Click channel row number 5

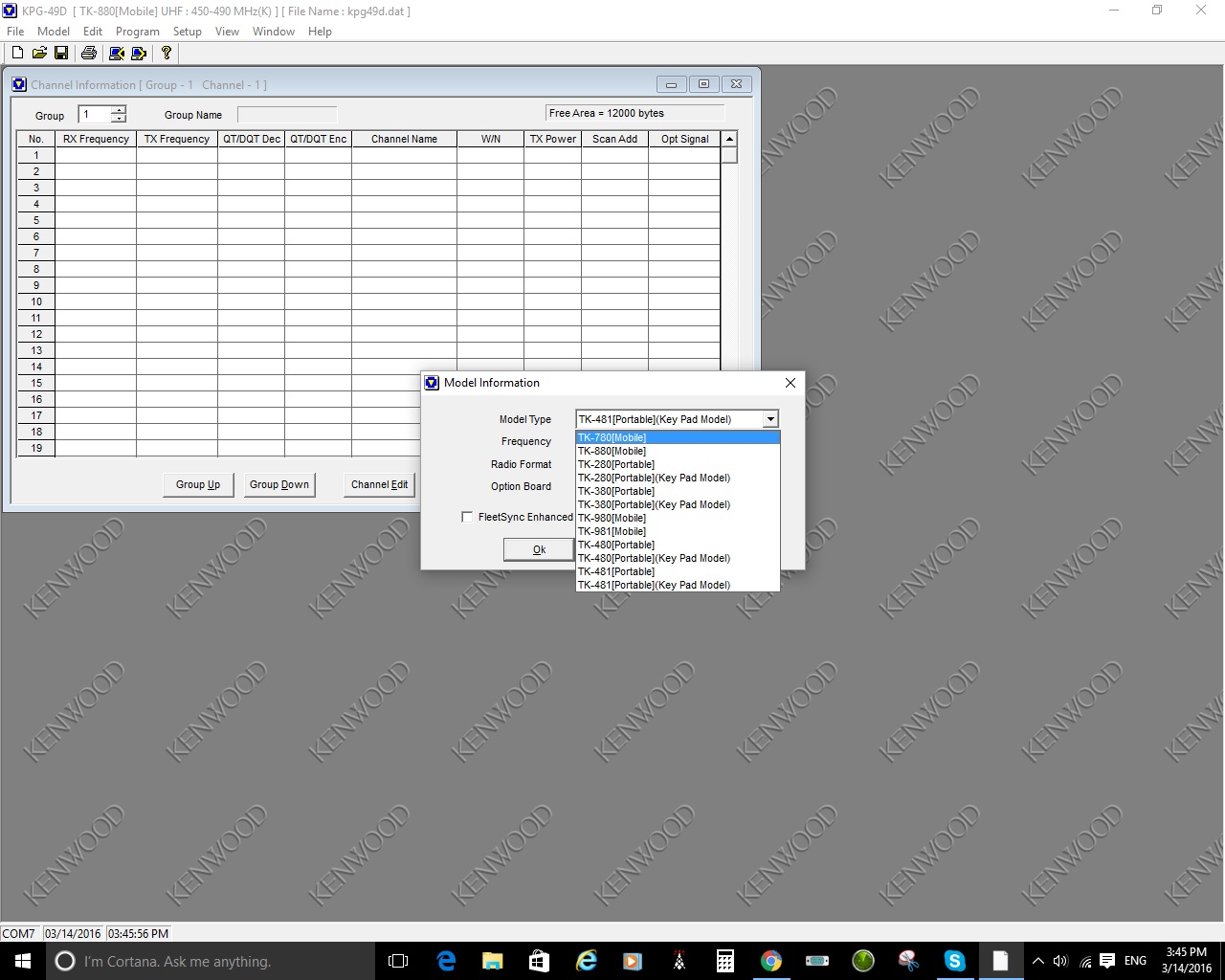tap(36, 220)
